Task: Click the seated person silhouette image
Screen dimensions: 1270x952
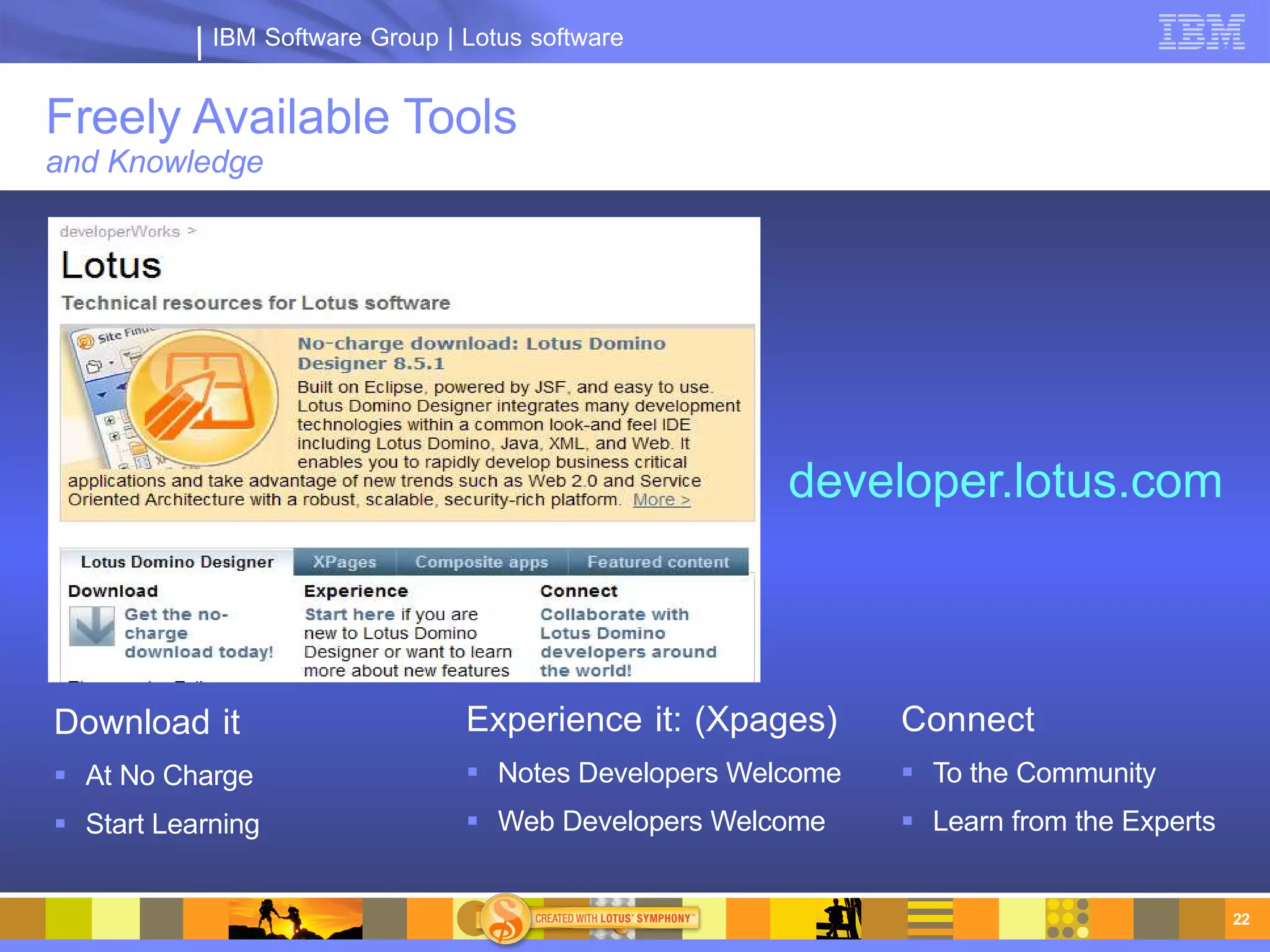Action: (x=838, y=919)
